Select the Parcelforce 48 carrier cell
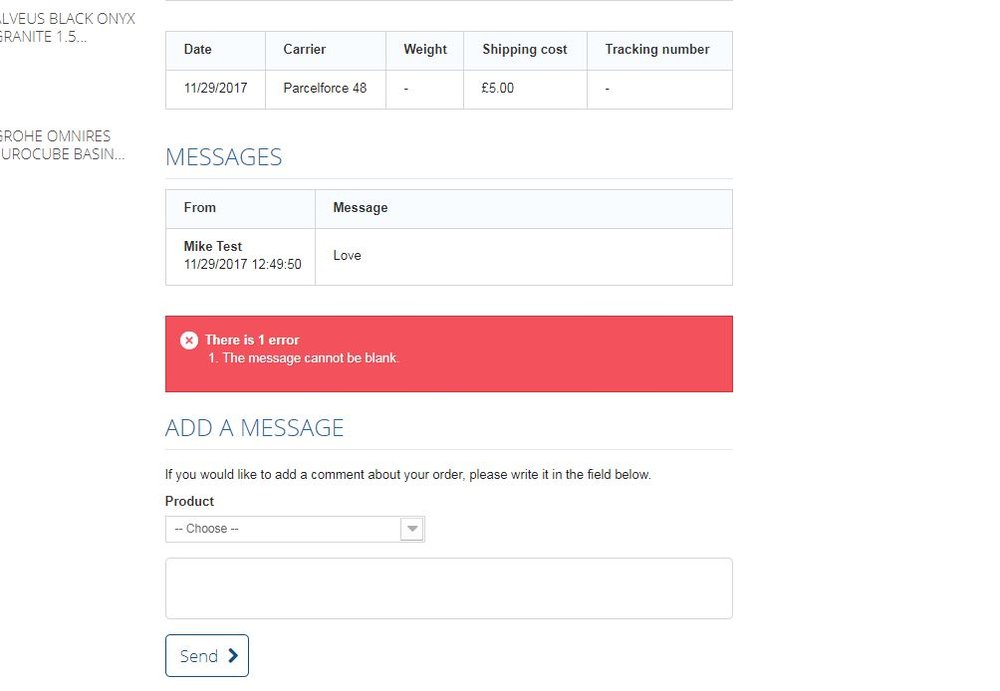1000x691 pixels. coord(325,88)
